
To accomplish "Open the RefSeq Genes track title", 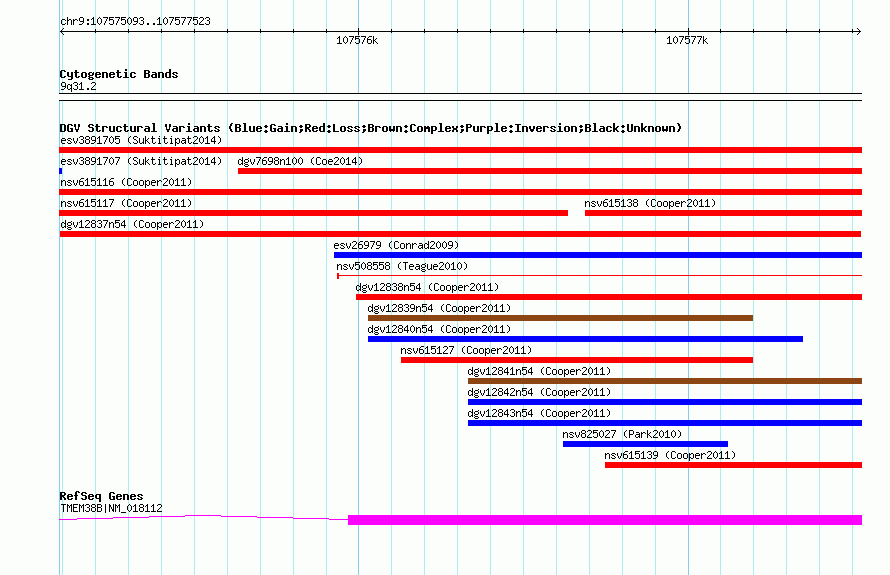I will tap(101, 496).
